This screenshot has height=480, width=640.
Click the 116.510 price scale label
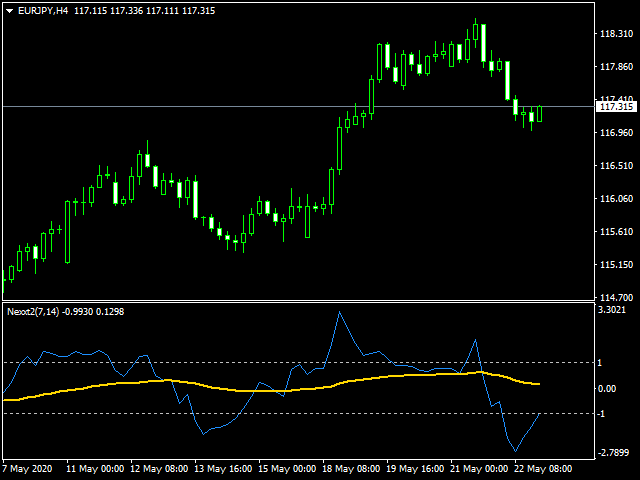(x=616, y=166)
